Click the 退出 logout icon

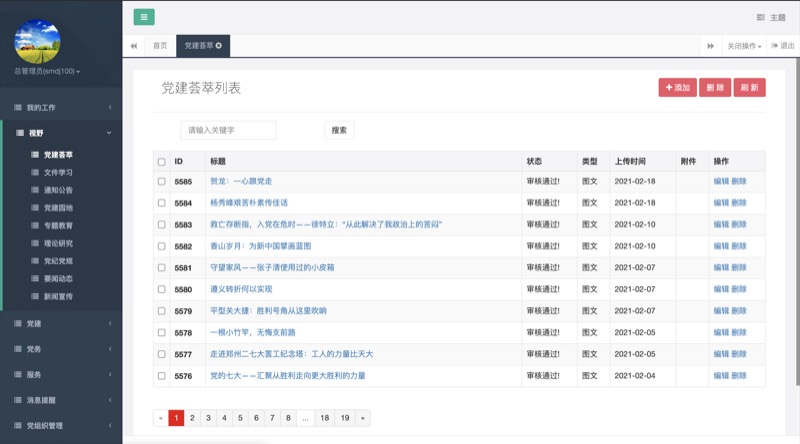click(774, 45)
